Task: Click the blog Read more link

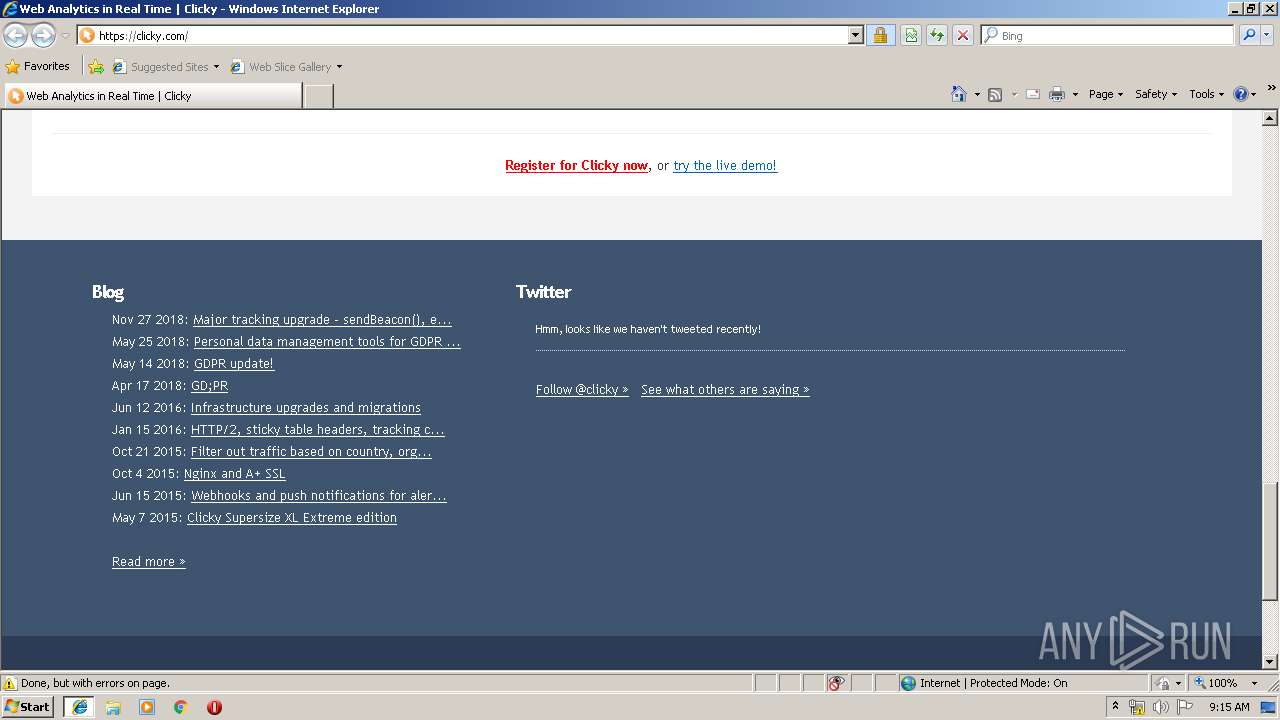Action: point(149,562)
